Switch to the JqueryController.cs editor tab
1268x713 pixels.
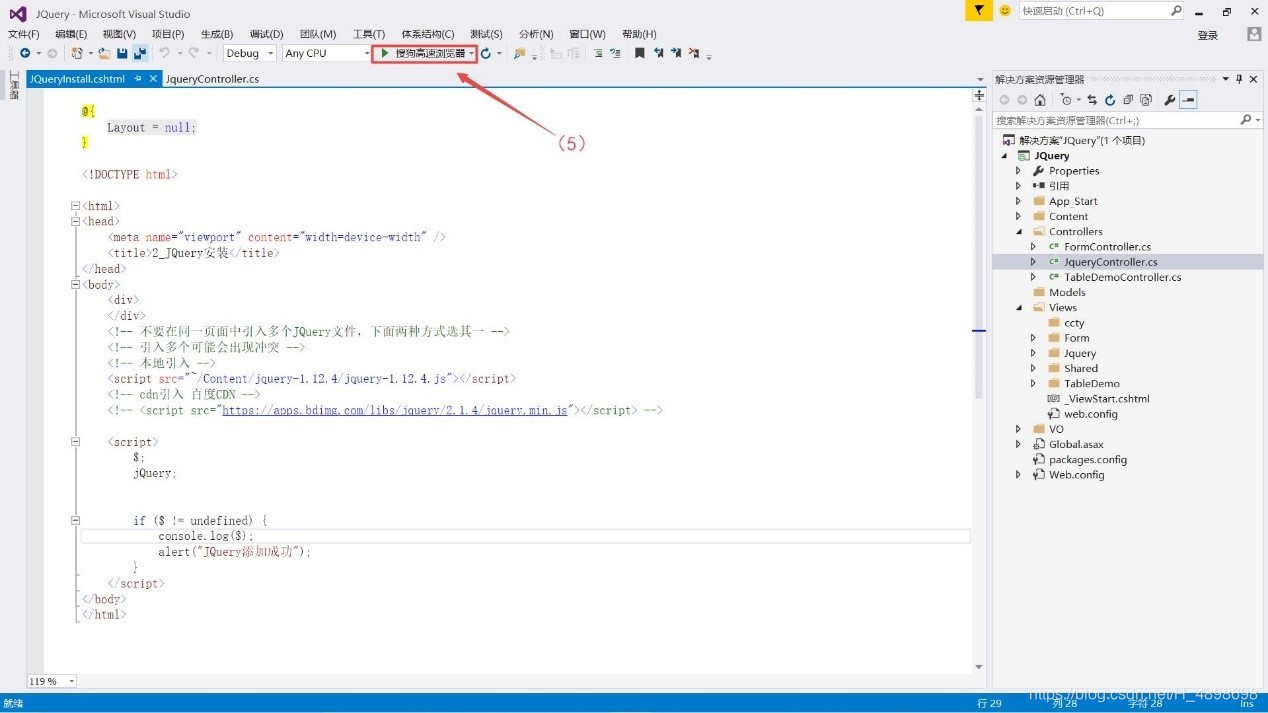211,79
